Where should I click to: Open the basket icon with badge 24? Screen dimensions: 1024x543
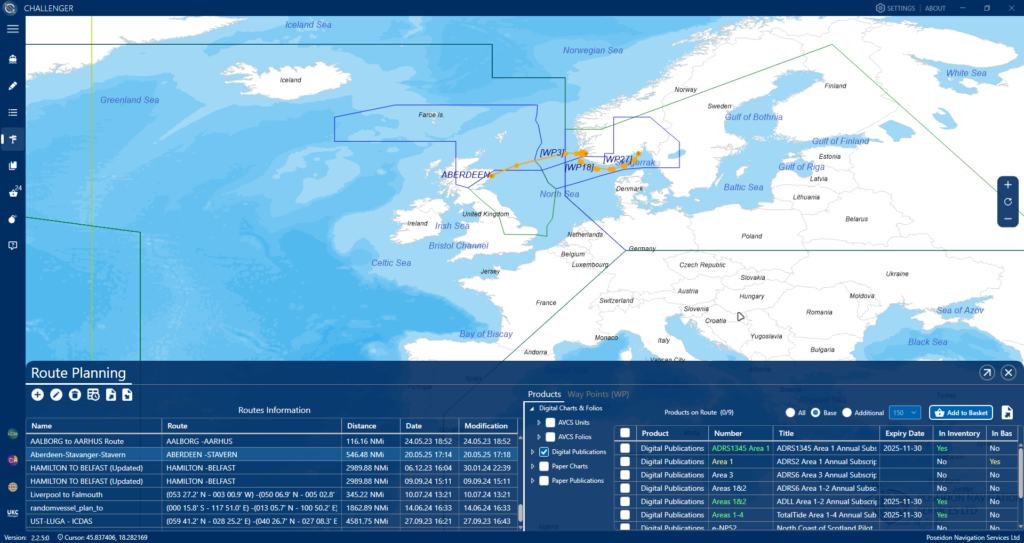12,193
